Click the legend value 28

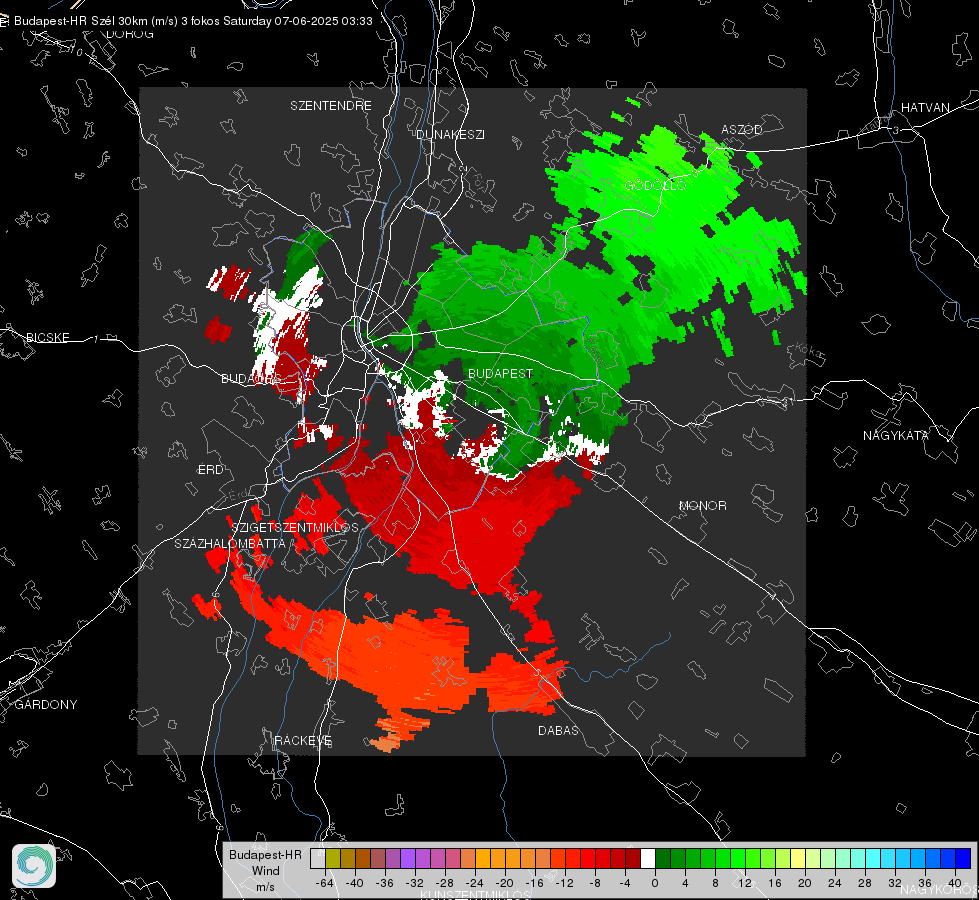[864, 883]
